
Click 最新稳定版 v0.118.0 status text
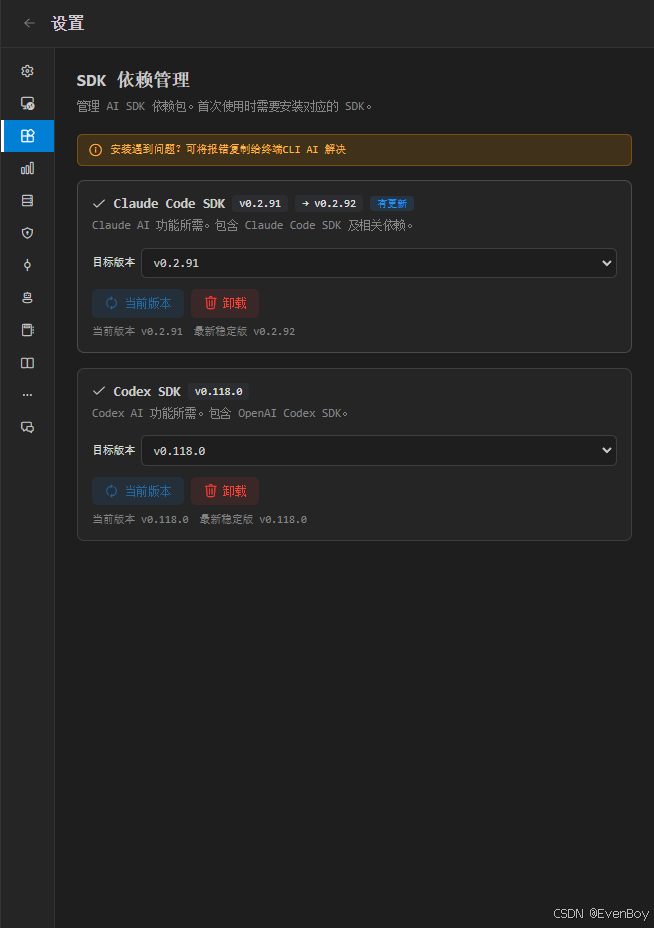pos(253,520)
